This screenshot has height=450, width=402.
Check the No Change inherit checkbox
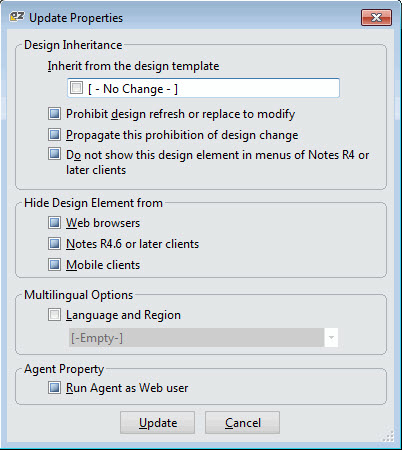click(x=76, y=88)
